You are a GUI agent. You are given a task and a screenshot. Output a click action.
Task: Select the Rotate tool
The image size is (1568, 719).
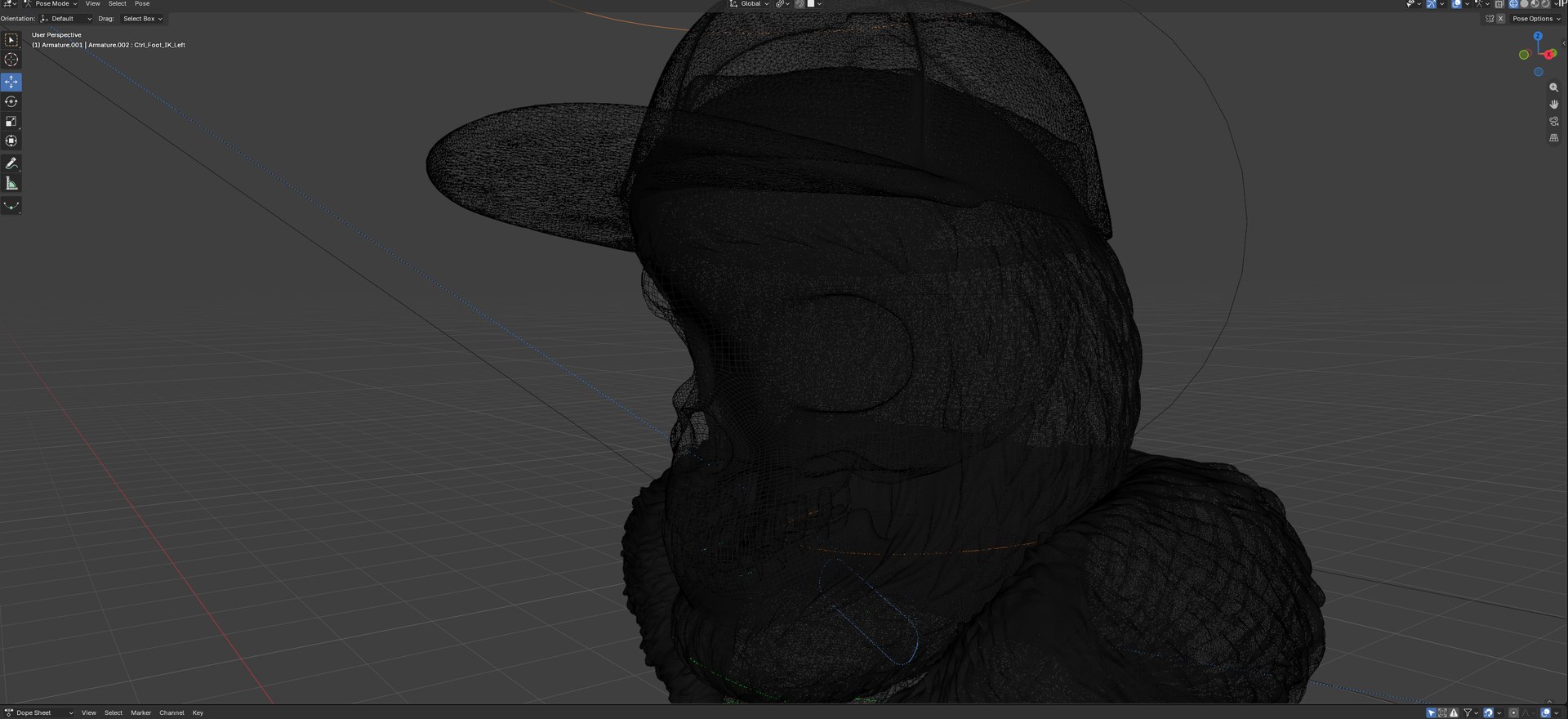pos(11,101)
